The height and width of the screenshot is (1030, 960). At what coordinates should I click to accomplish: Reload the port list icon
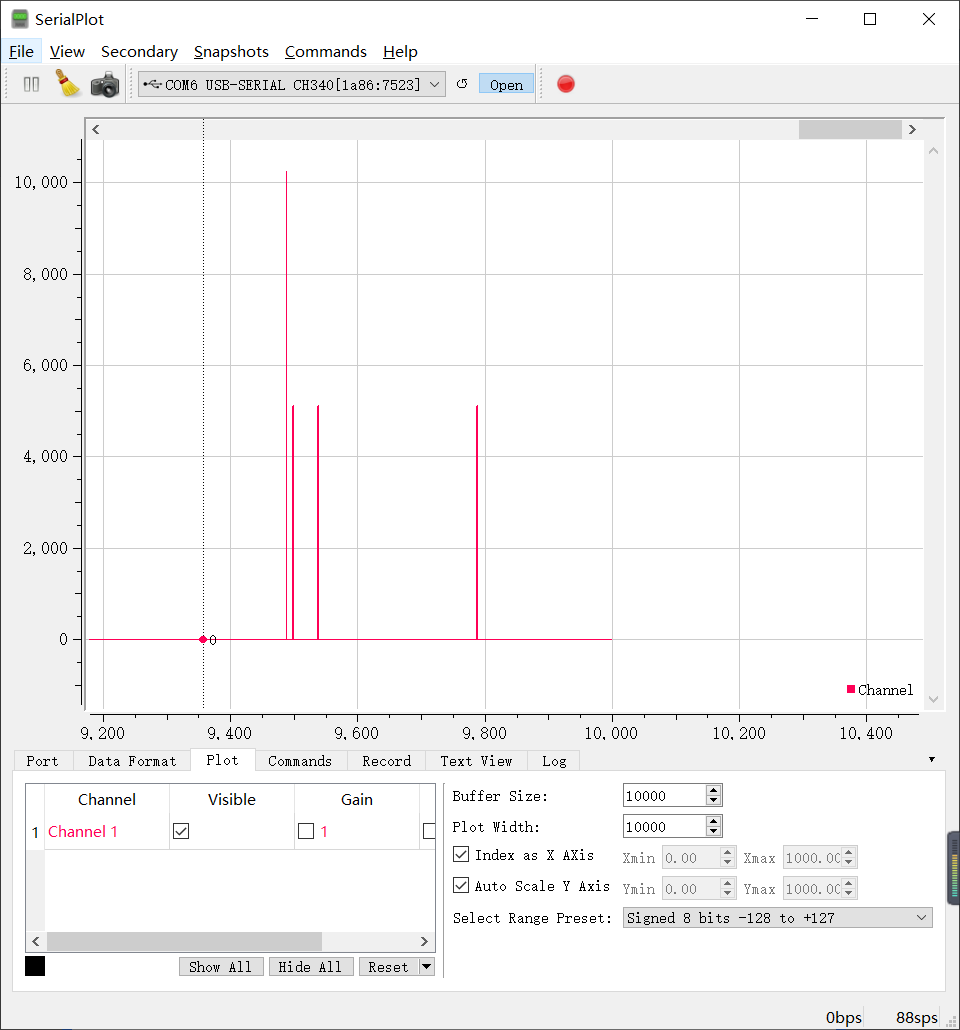[462, 84]
